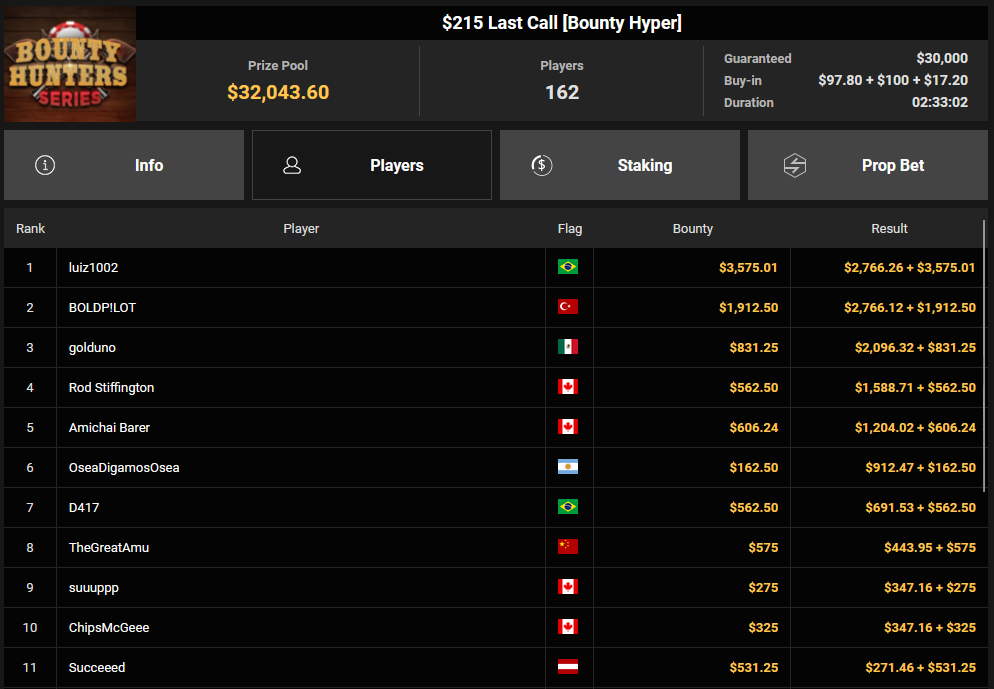The image size is (994, 689).
Task: Click Argentina flag for OseaDigamosOsea
Action: tap(568, 467)
